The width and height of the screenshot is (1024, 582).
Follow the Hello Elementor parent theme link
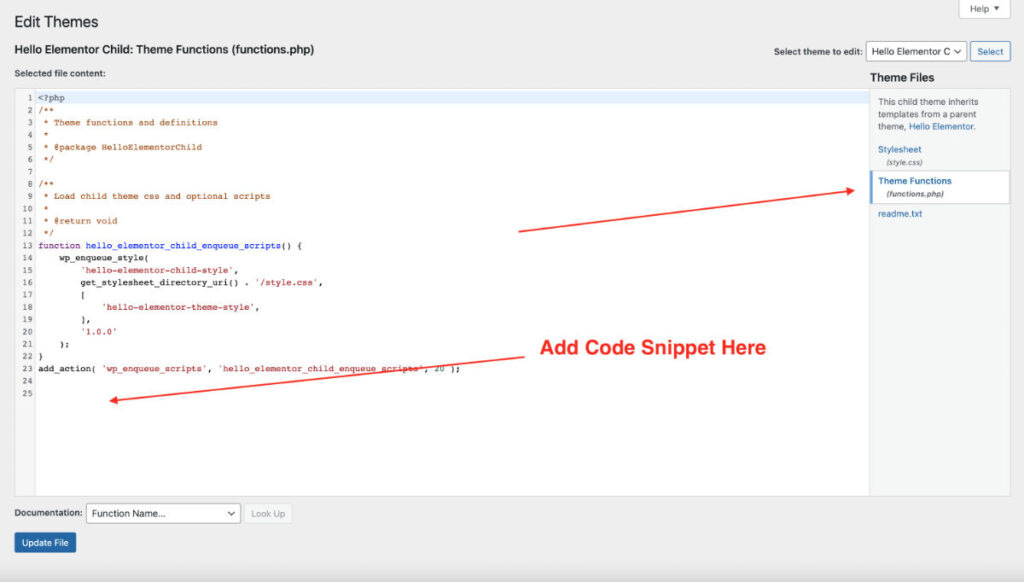pos(941,127)
